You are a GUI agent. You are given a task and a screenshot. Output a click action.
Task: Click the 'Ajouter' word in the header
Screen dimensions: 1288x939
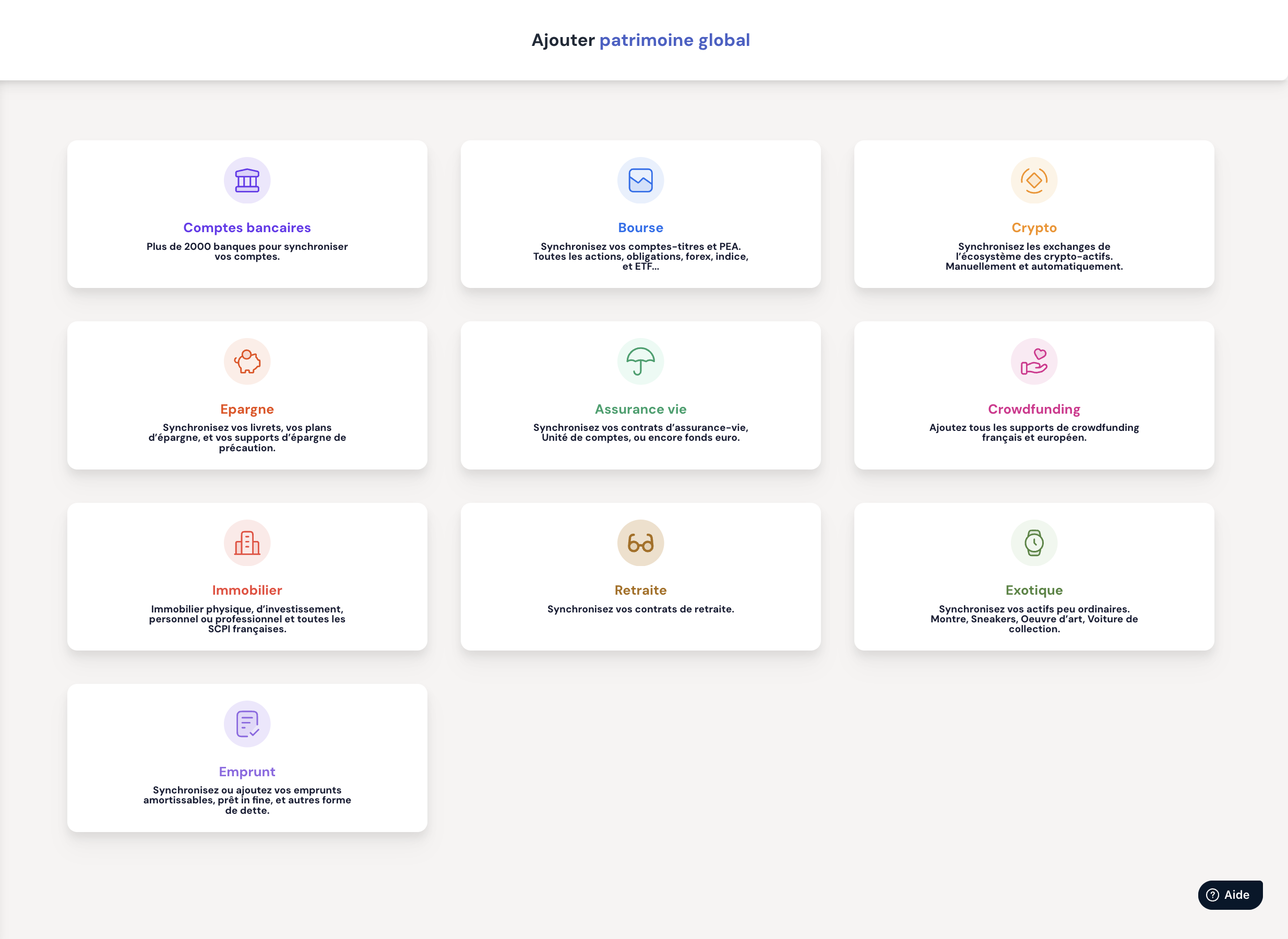[x=563, y=40]
